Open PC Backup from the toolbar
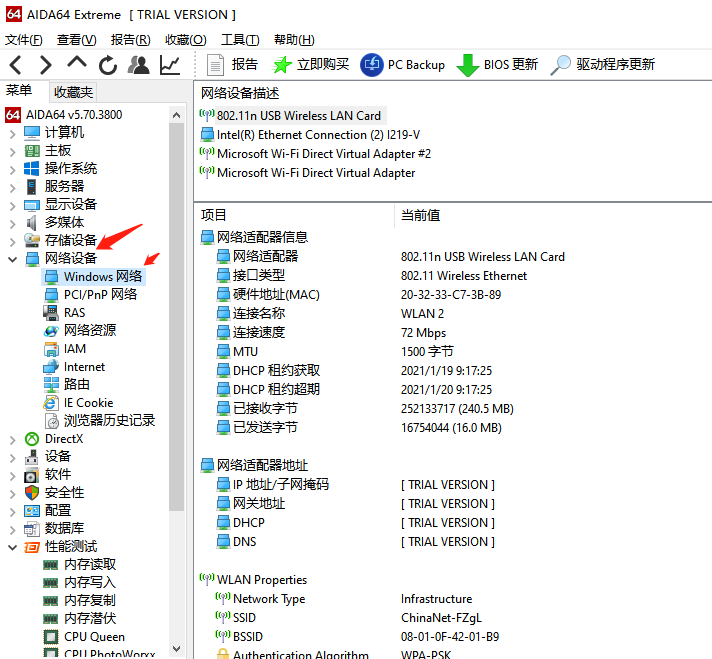 [402, 64]
